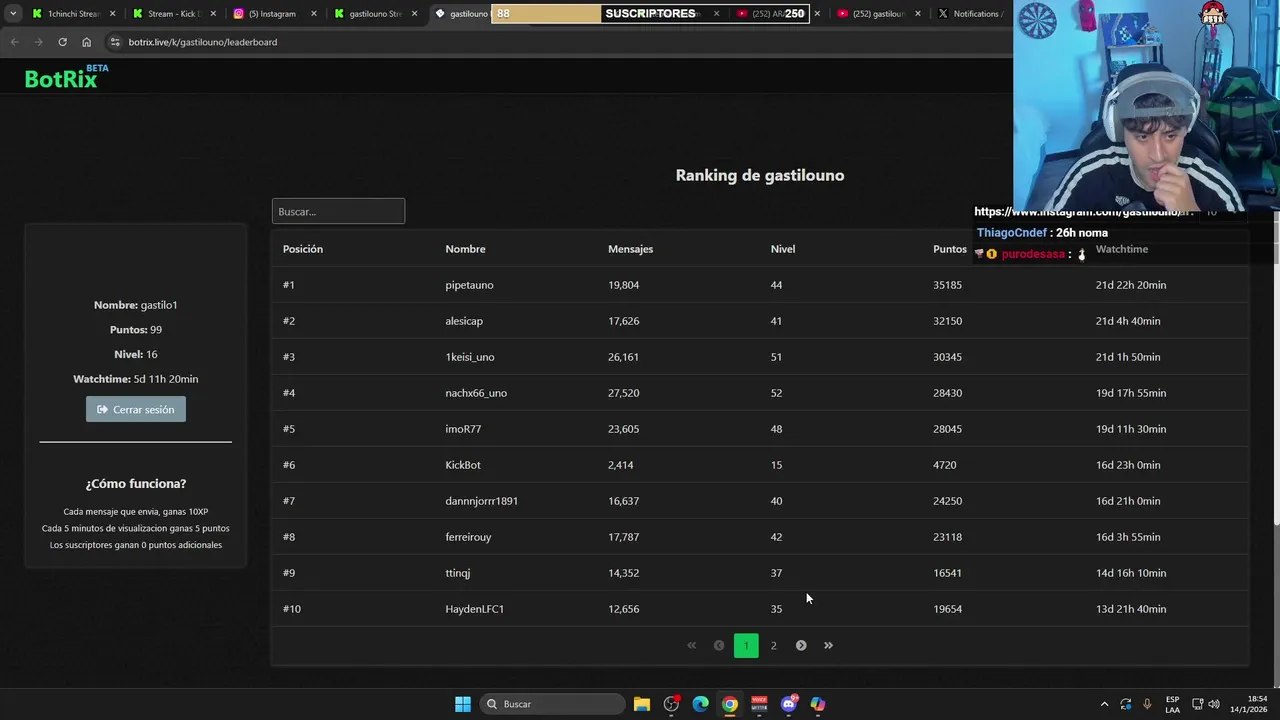Open Discord from the taskbar
This screenshot has height=720, width=1280.
[x=789, y=704]
